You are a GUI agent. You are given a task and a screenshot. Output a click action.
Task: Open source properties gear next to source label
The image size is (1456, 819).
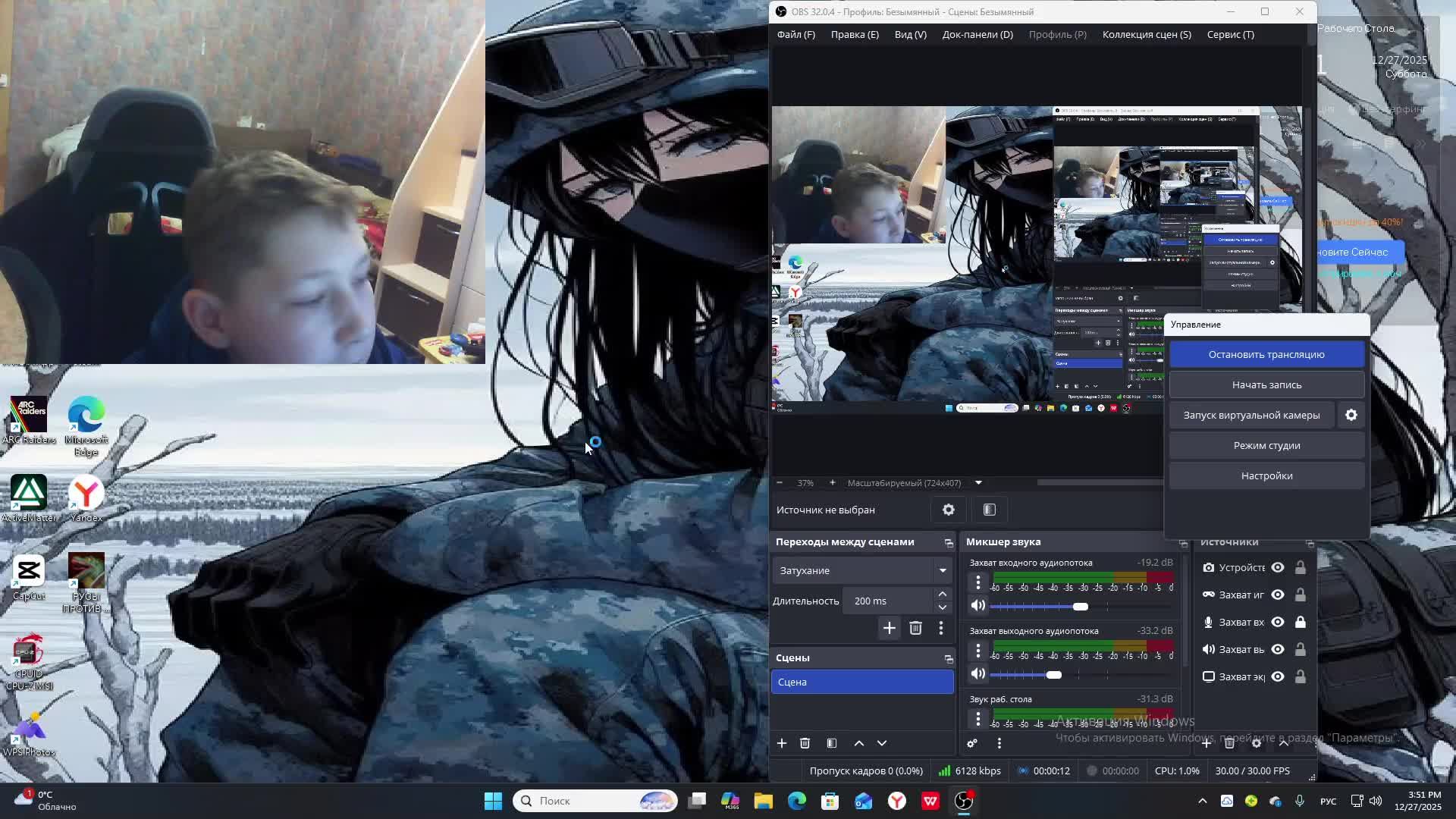(948, 510)
